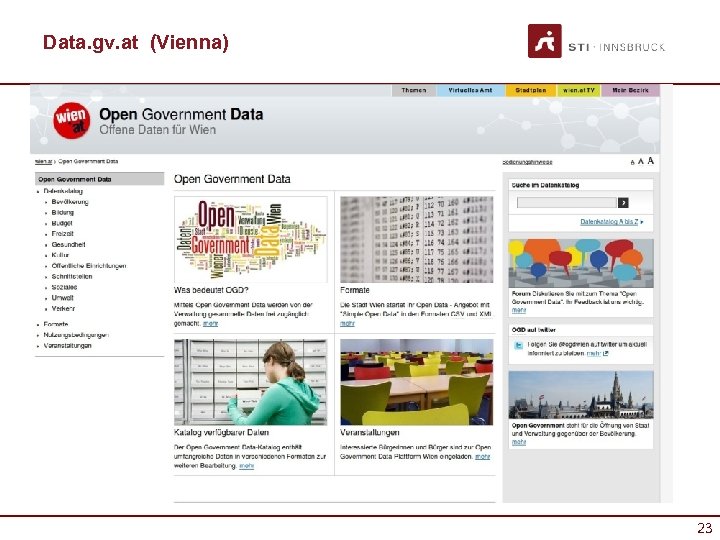Click the Offene Daten für Wien subtitle
720x540 pixels.
[x=158, y=130]
